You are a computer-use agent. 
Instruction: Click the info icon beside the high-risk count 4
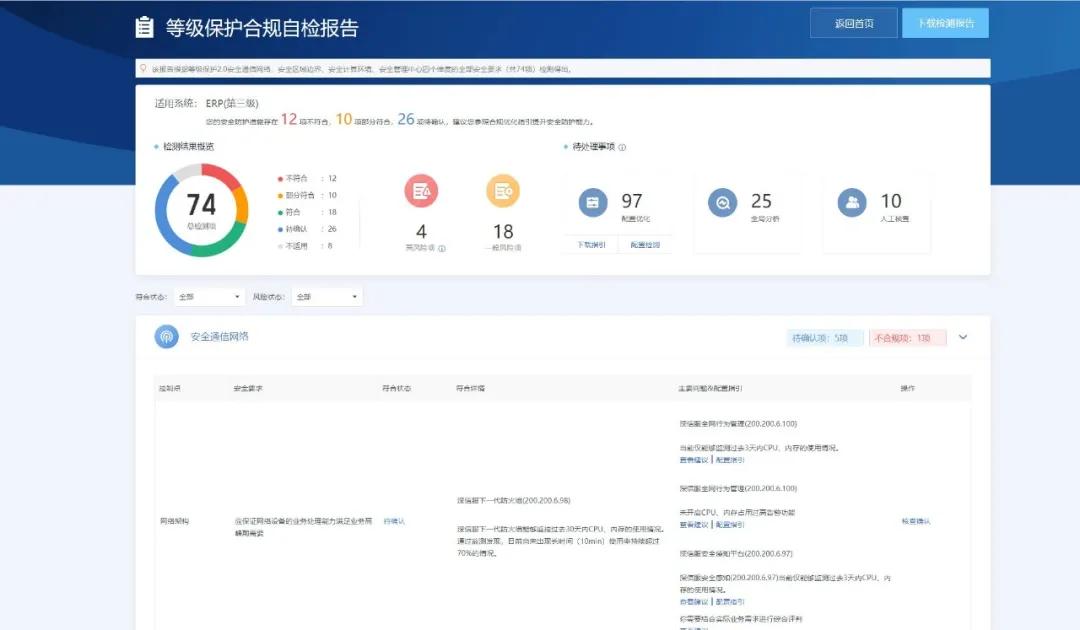442,249
